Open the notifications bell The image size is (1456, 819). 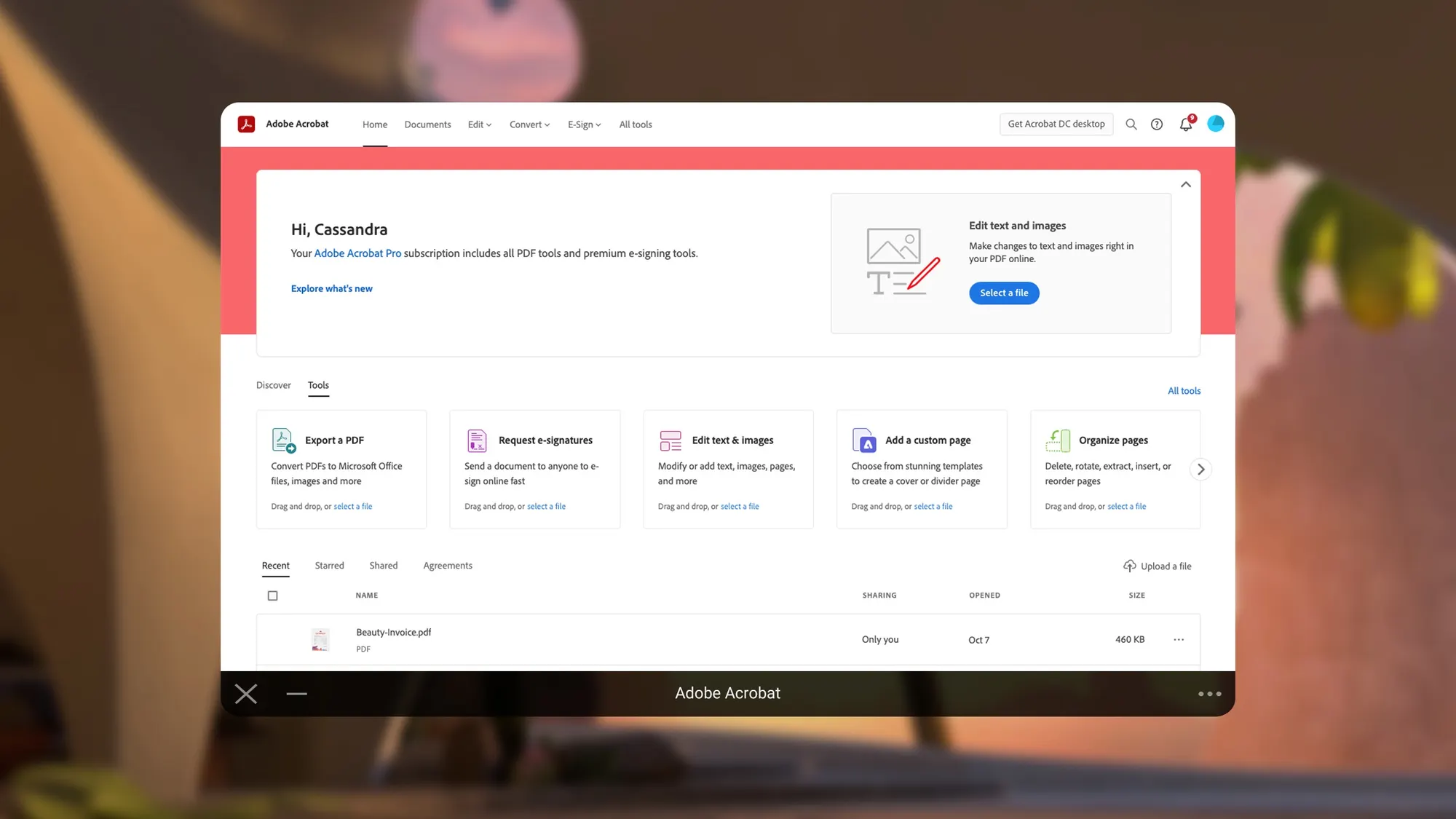(1185, 124)
